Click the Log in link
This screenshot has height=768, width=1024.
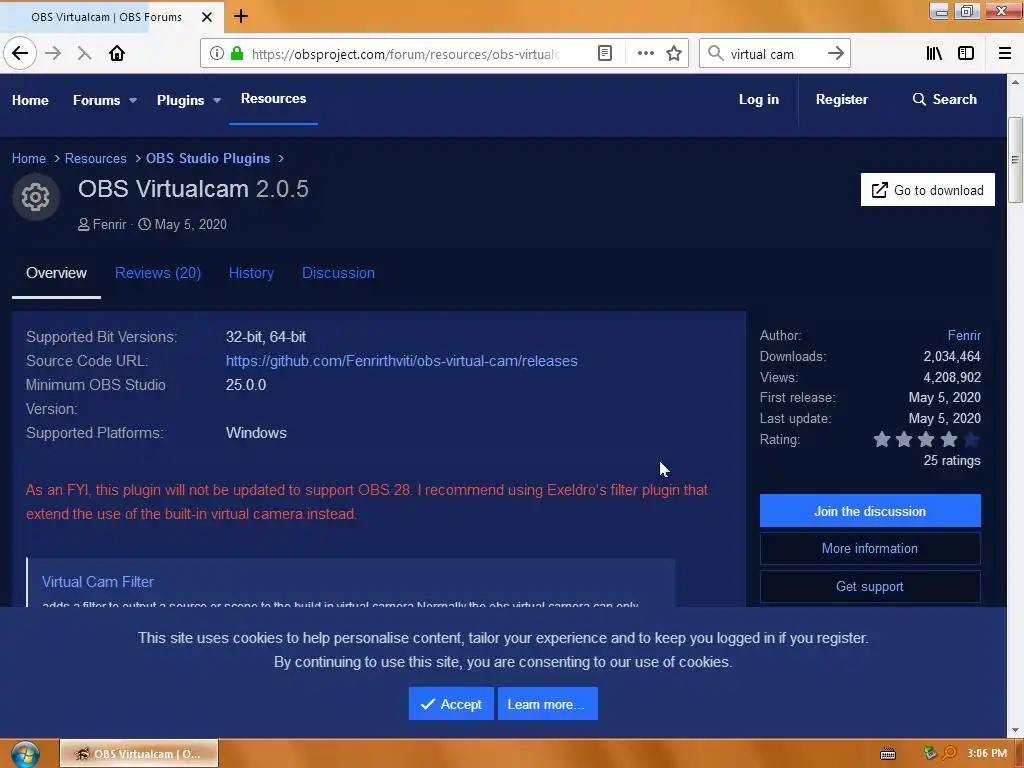(x=758, y=99)
